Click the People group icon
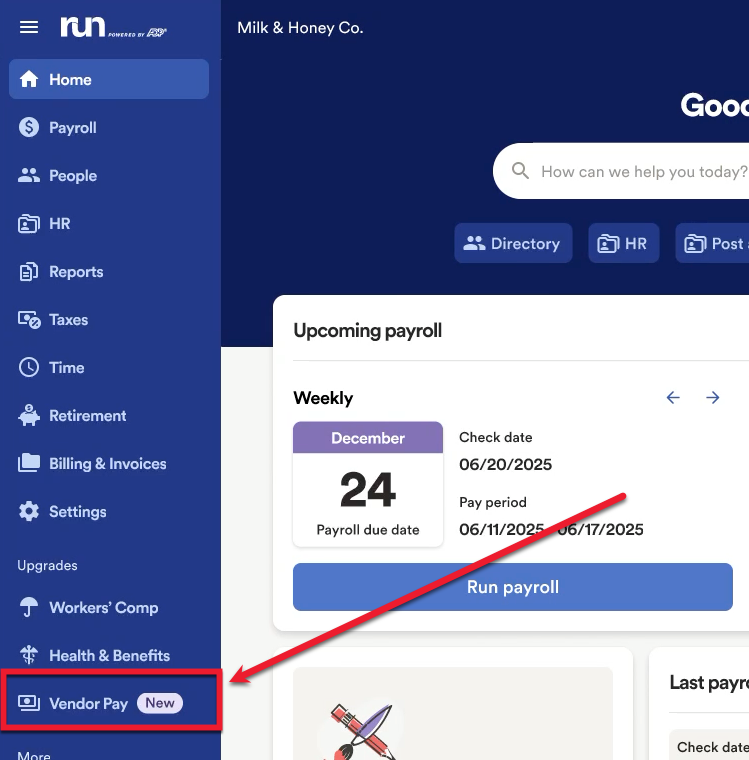 (x=29, y=176)
